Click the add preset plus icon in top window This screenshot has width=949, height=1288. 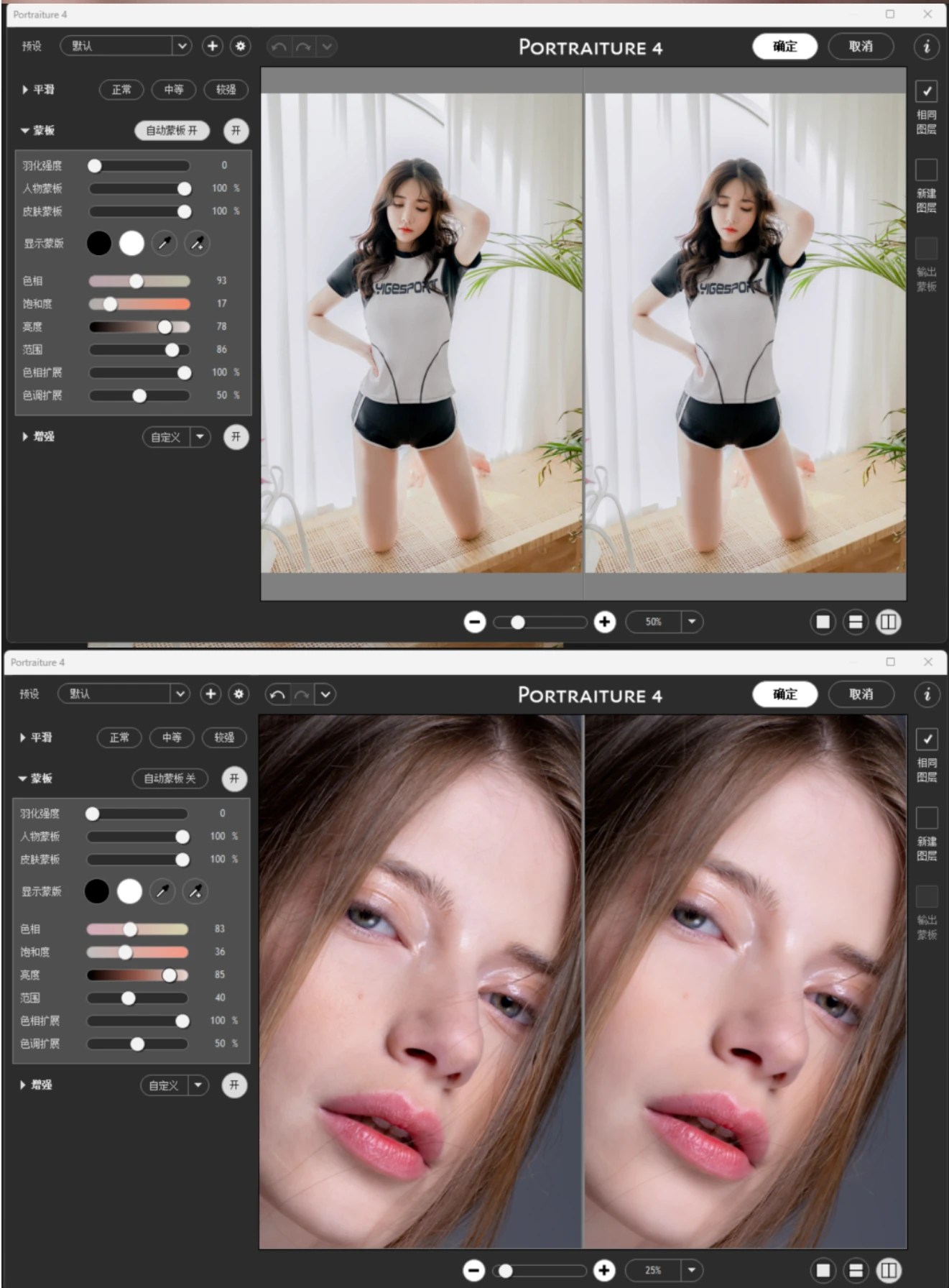212,46
